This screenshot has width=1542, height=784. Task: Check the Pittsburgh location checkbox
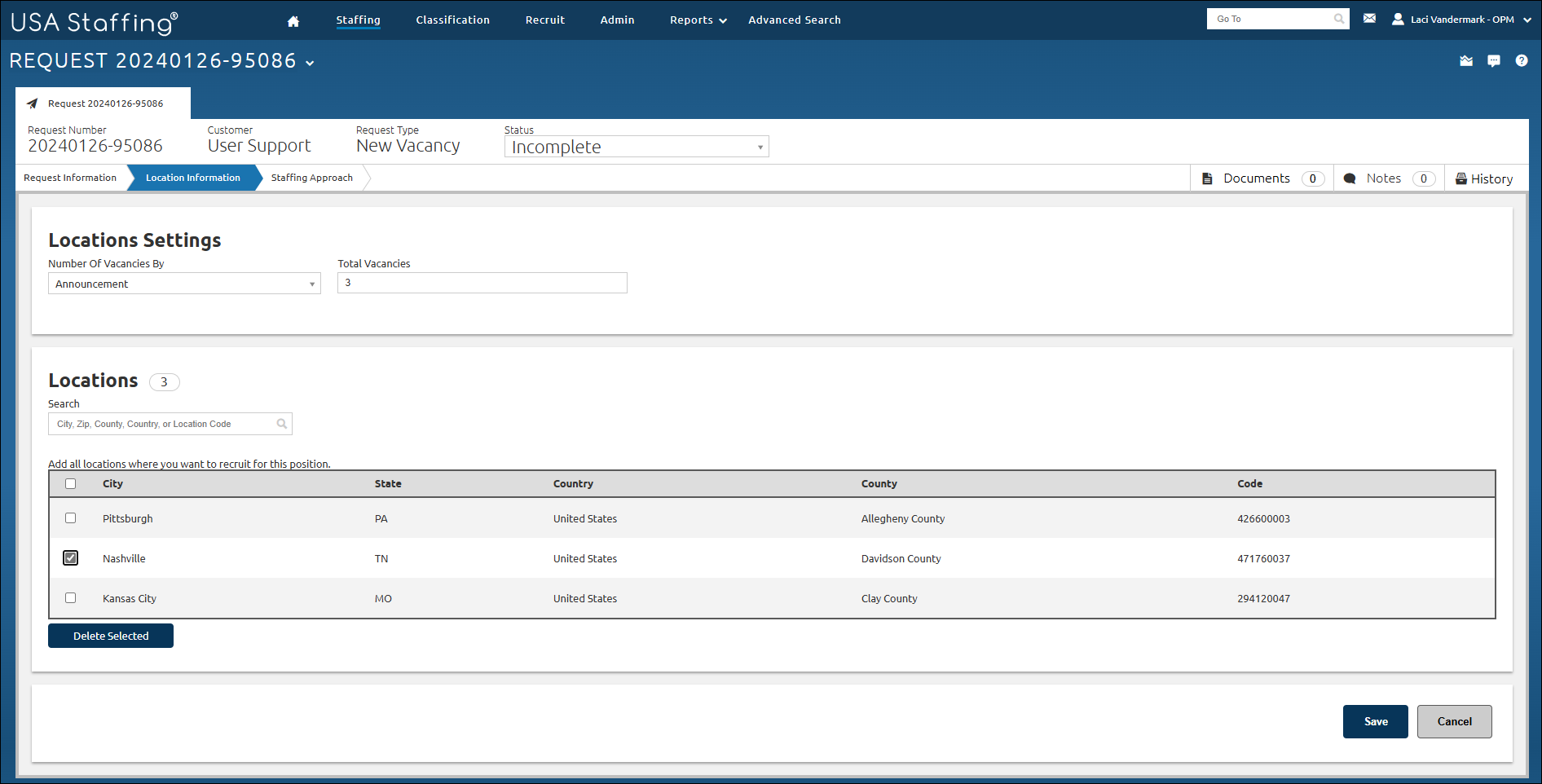click(71, 518)
